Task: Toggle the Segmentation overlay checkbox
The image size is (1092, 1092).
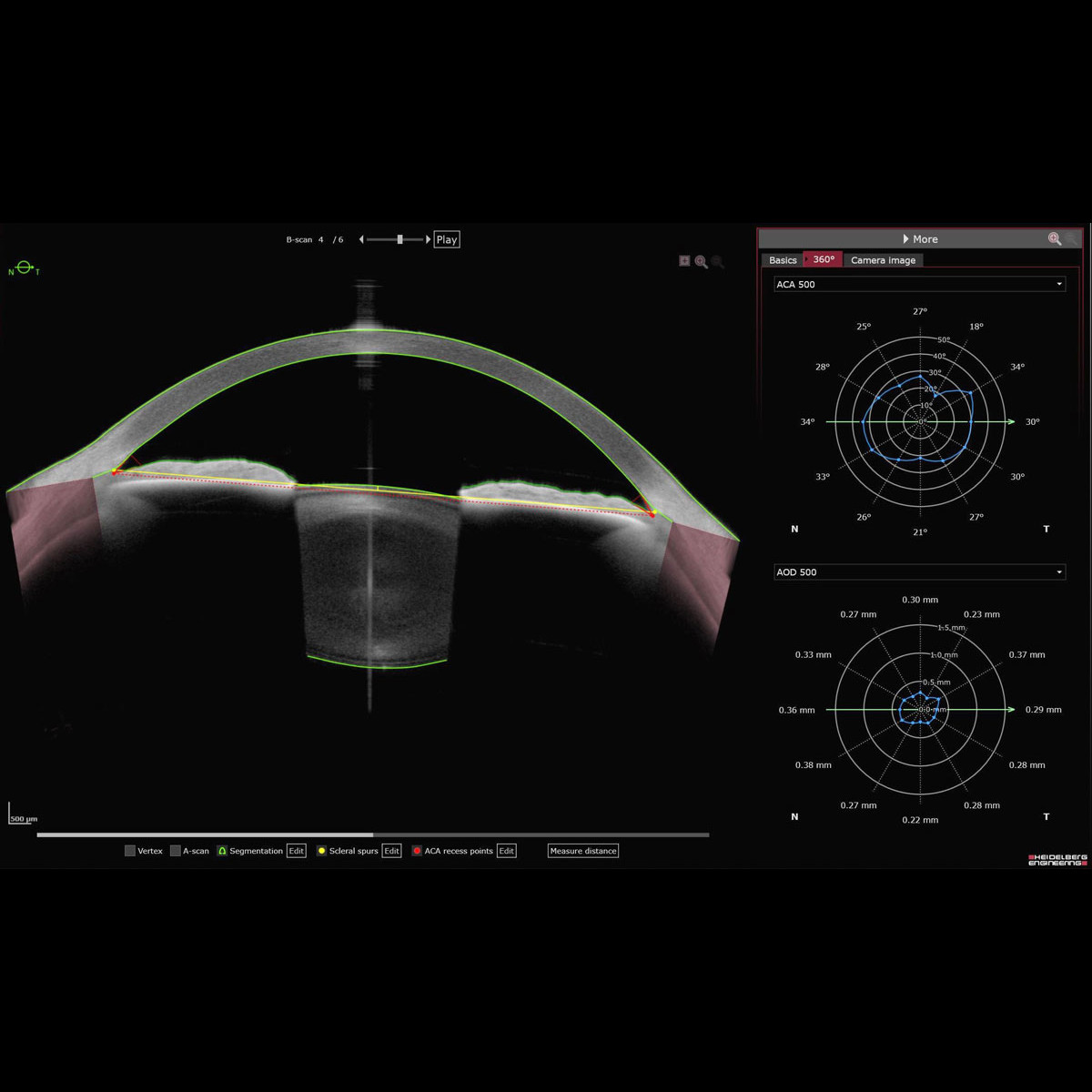Action: [x=222, y=851]
